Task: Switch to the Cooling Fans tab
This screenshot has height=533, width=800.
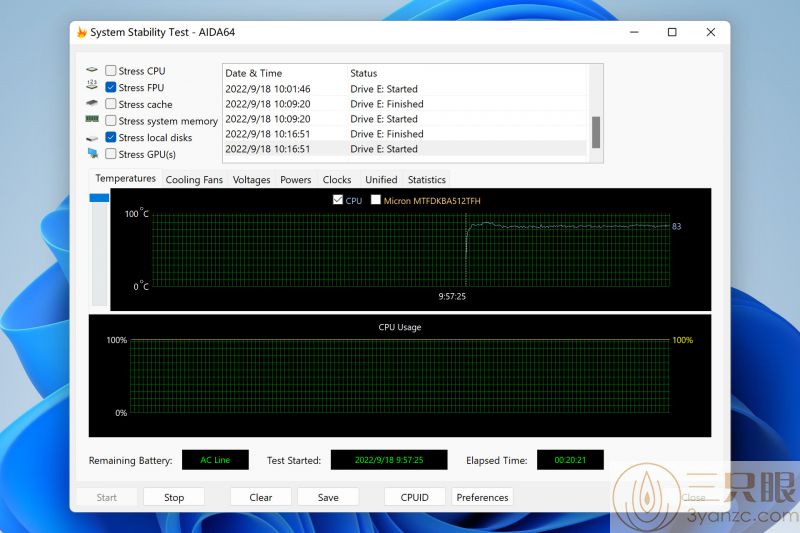Action: pyautogui.click(x=194, y=180)
